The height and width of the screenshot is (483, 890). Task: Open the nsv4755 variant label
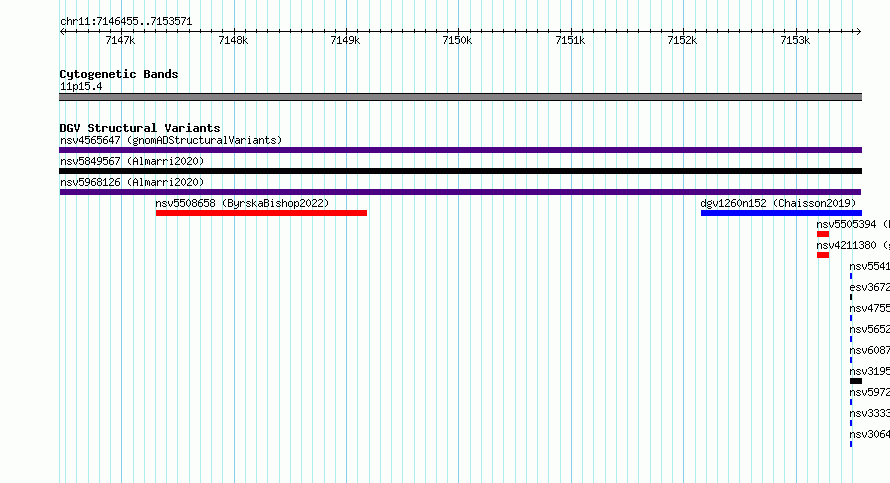click(x=870, y=308)
